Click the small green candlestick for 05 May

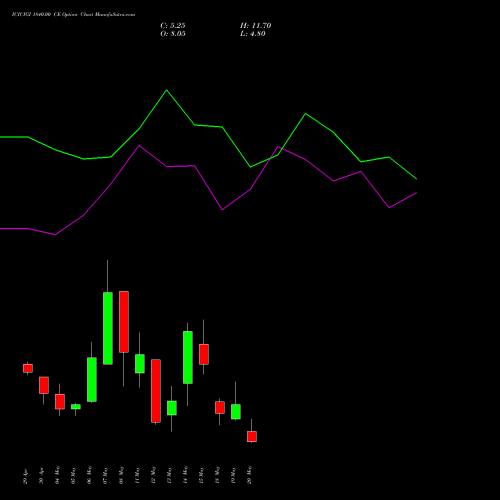click(x=76, y=407)
